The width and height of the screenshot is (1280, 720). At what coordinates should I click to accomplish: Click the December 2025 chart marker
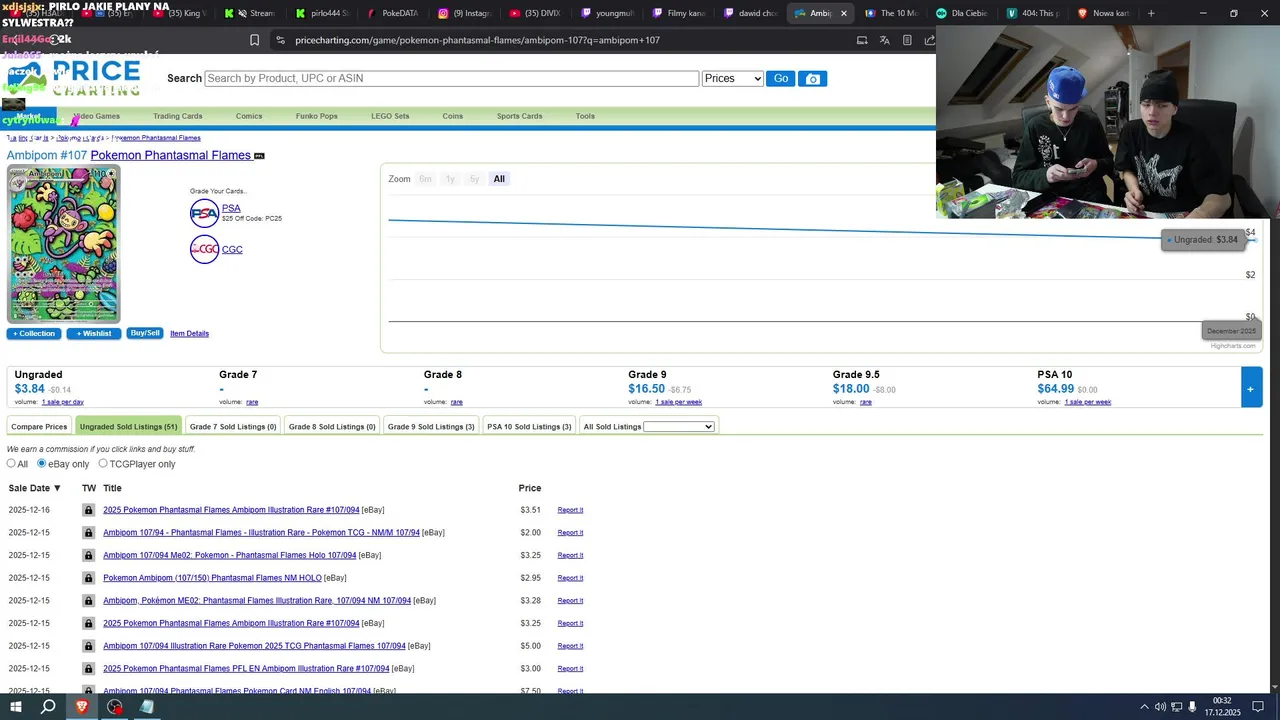pyautogui.click(x=1231, y=331)
